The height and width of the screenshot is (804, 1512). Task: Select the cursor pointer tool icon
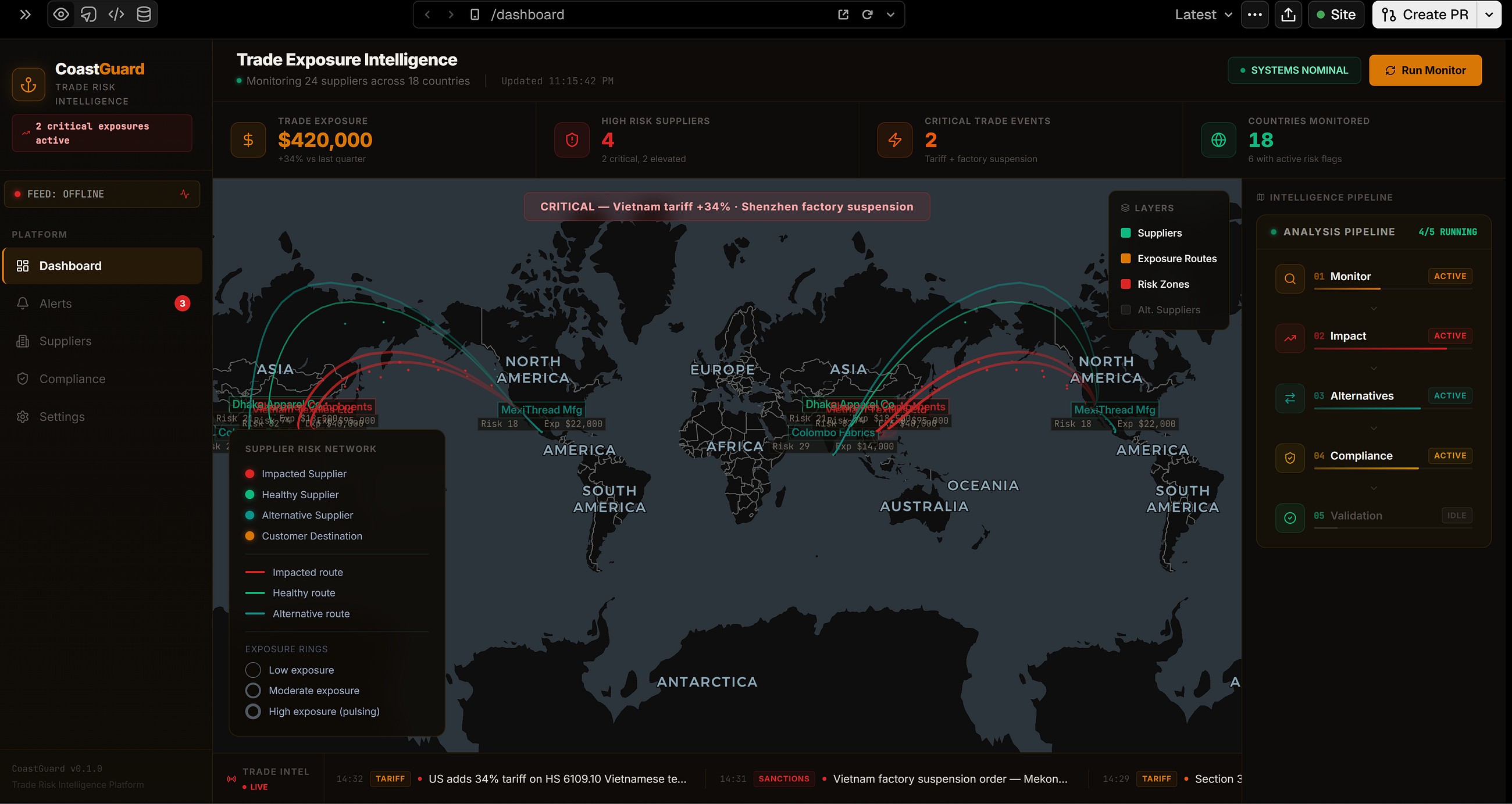pyautogui.click(x=88, y=15)
